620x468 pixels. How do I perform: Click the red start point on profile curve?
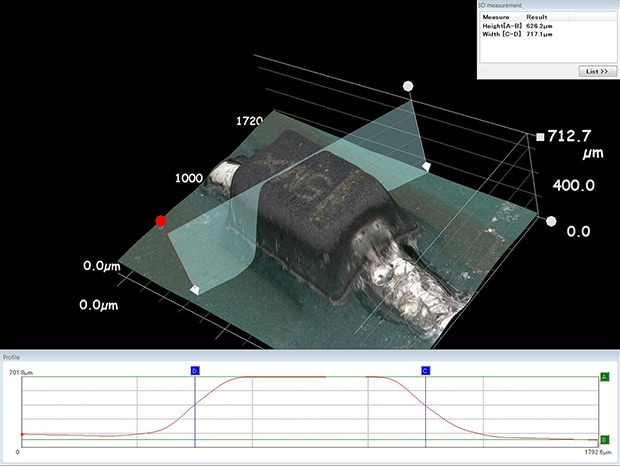(22, 434)
